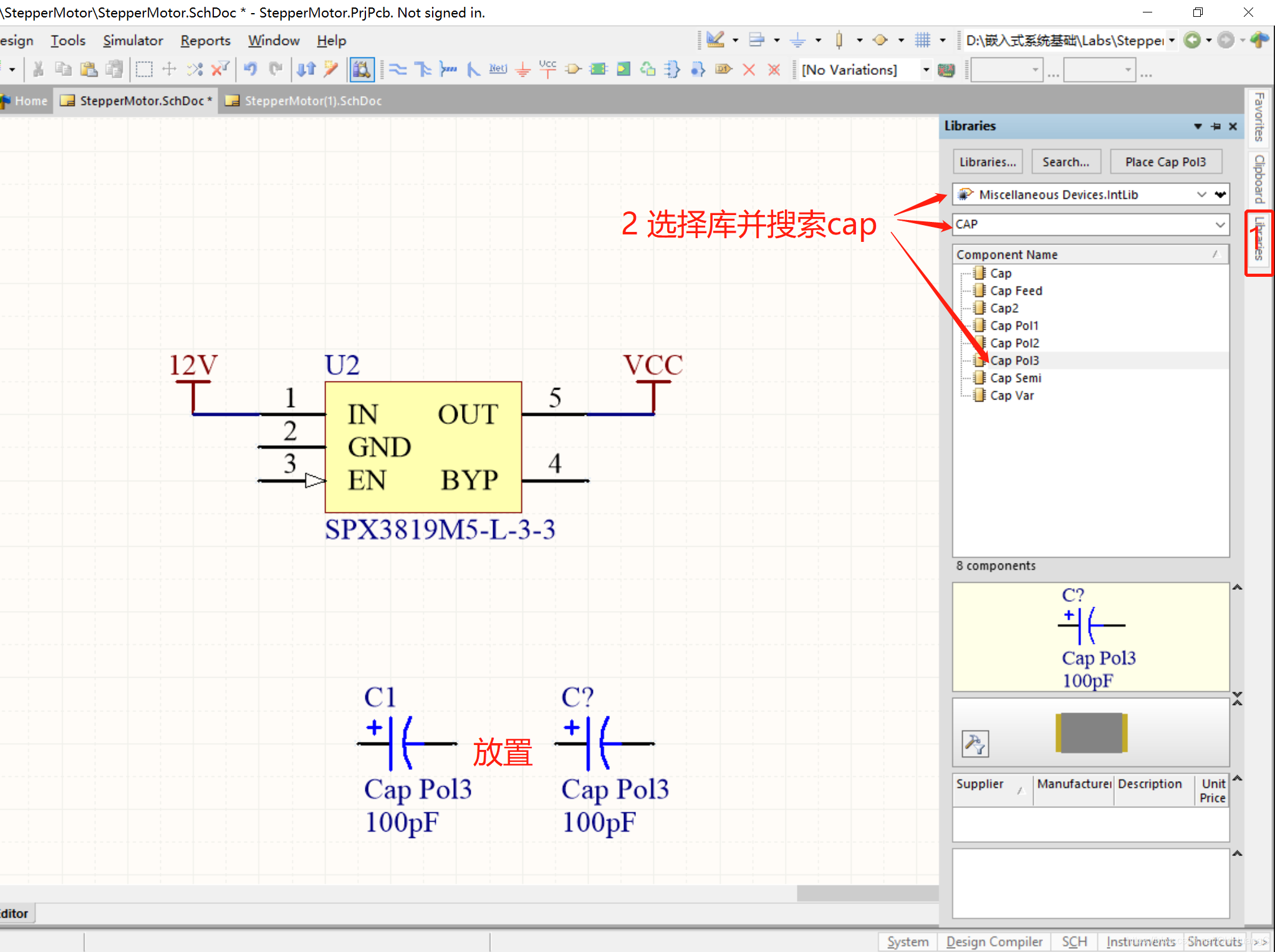Expand the CAP search filter dropdown

point(1220,224)
